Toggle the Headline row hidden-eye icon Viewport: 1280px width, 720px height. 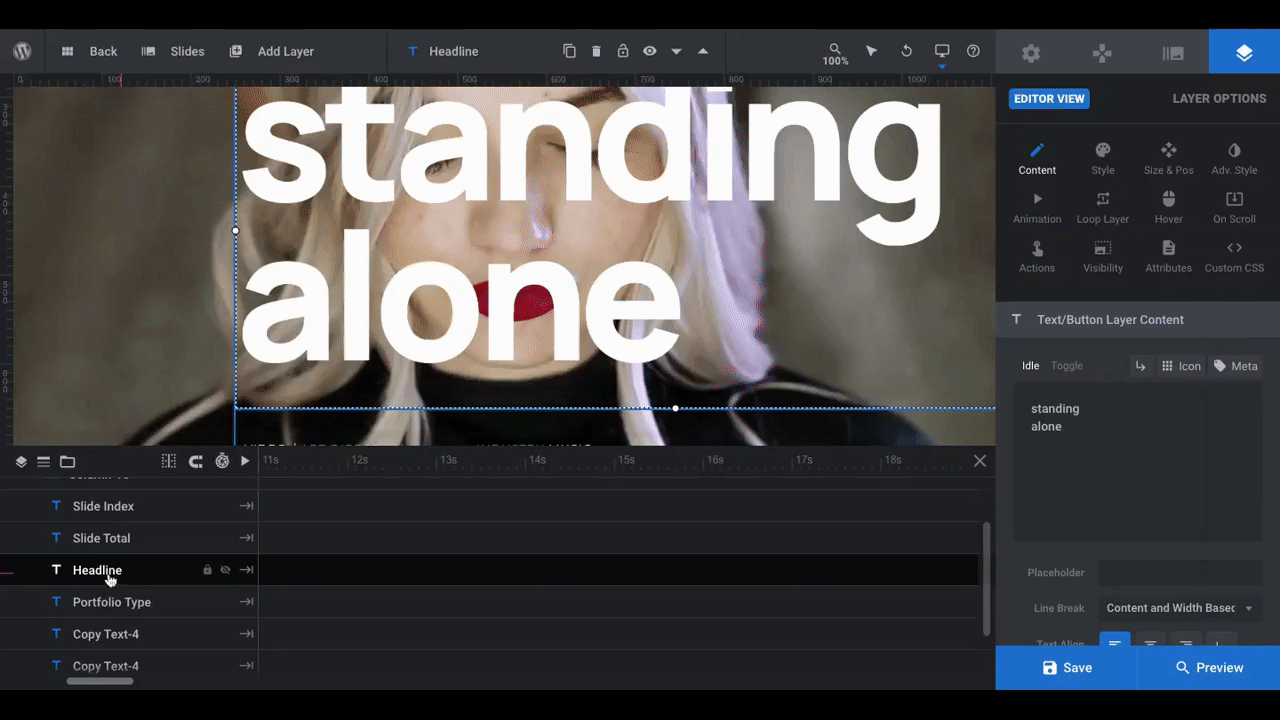pos(225,570)
